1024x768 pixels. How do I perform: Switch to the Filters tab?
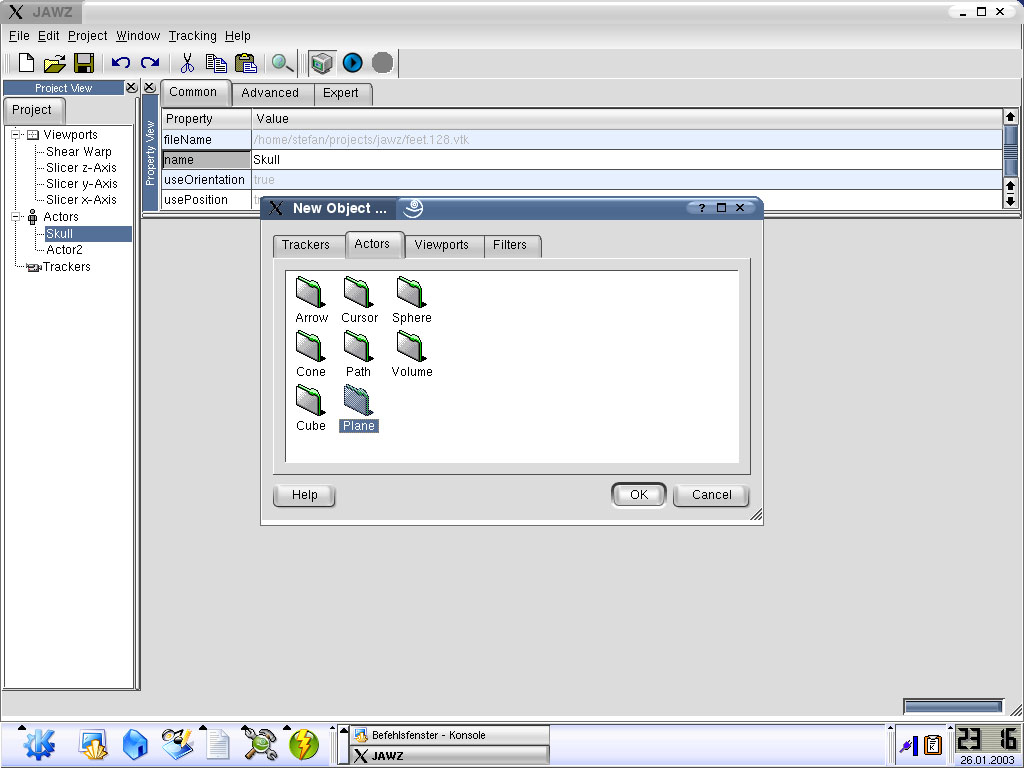tap(510, 245)
